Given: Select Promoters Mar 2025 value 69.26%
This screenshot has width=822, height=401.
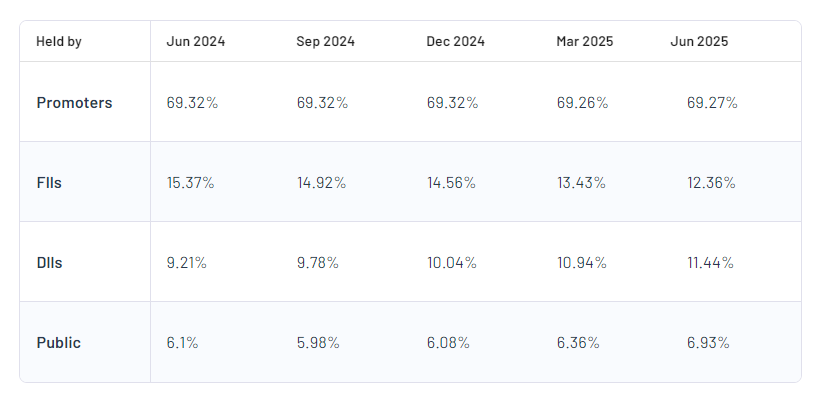Looking at the screenshot, I should pyautogui.click(x=582, y=103).
